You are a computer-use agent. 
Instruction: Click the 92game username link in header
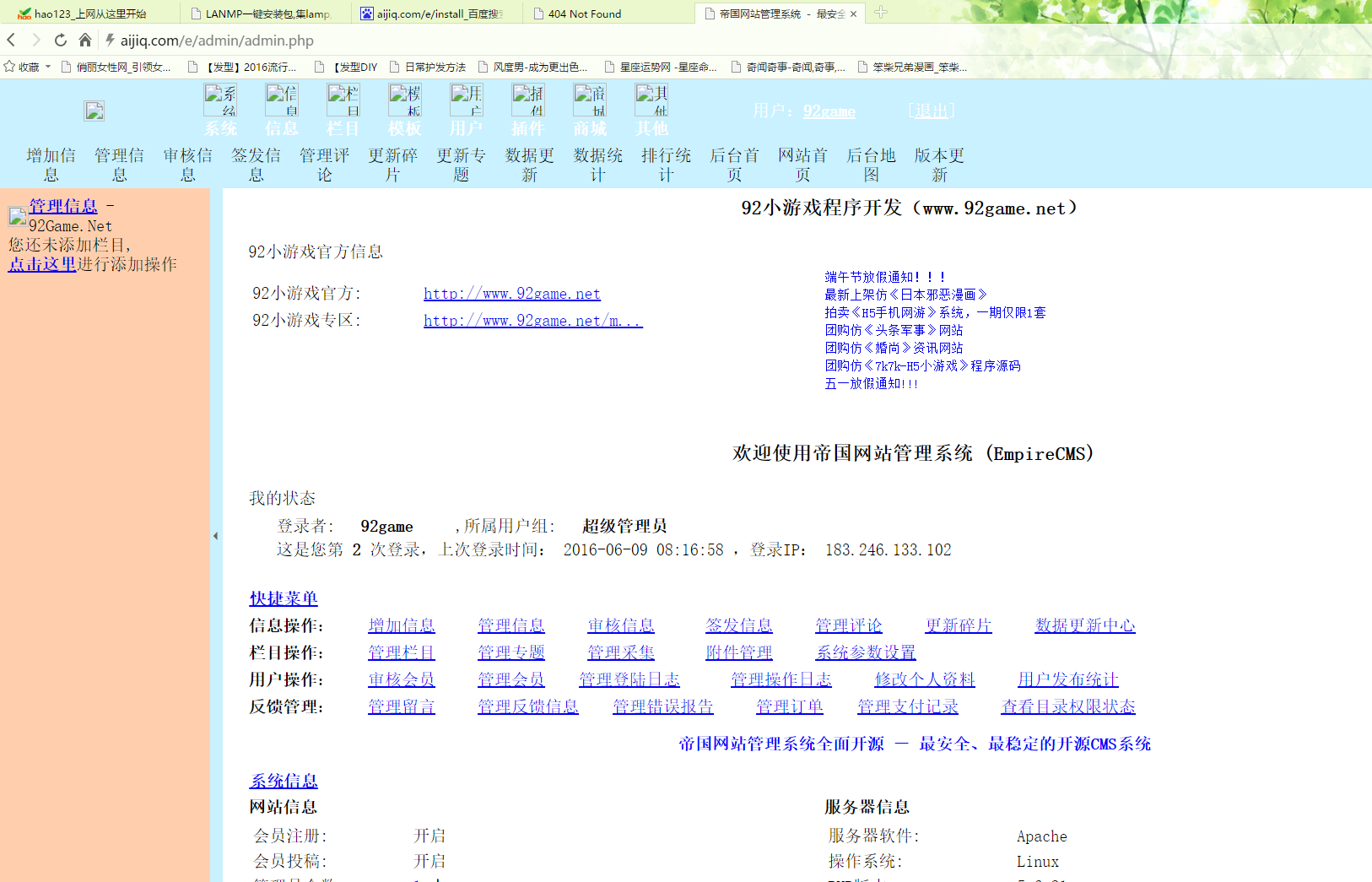click(829, 111)
